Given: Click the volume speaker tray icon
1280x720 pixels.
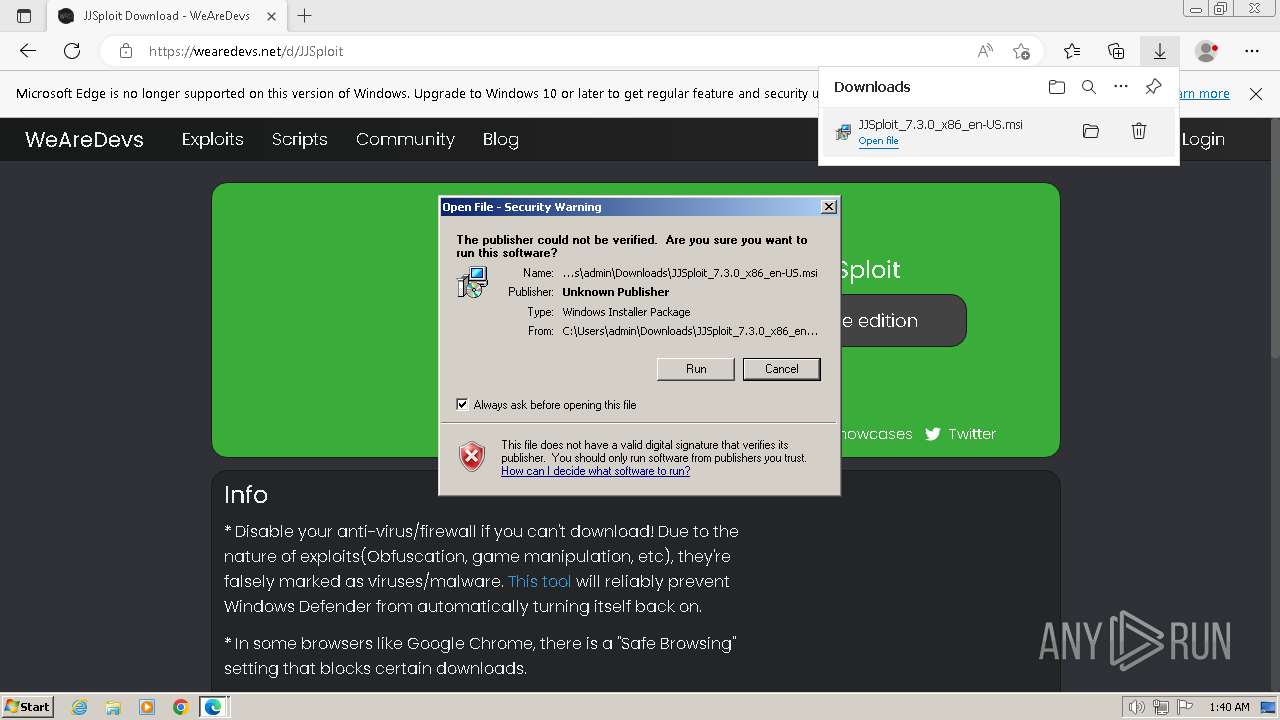Looking at the screenshot, I should pyautogui.click(x=1137, y=707).
